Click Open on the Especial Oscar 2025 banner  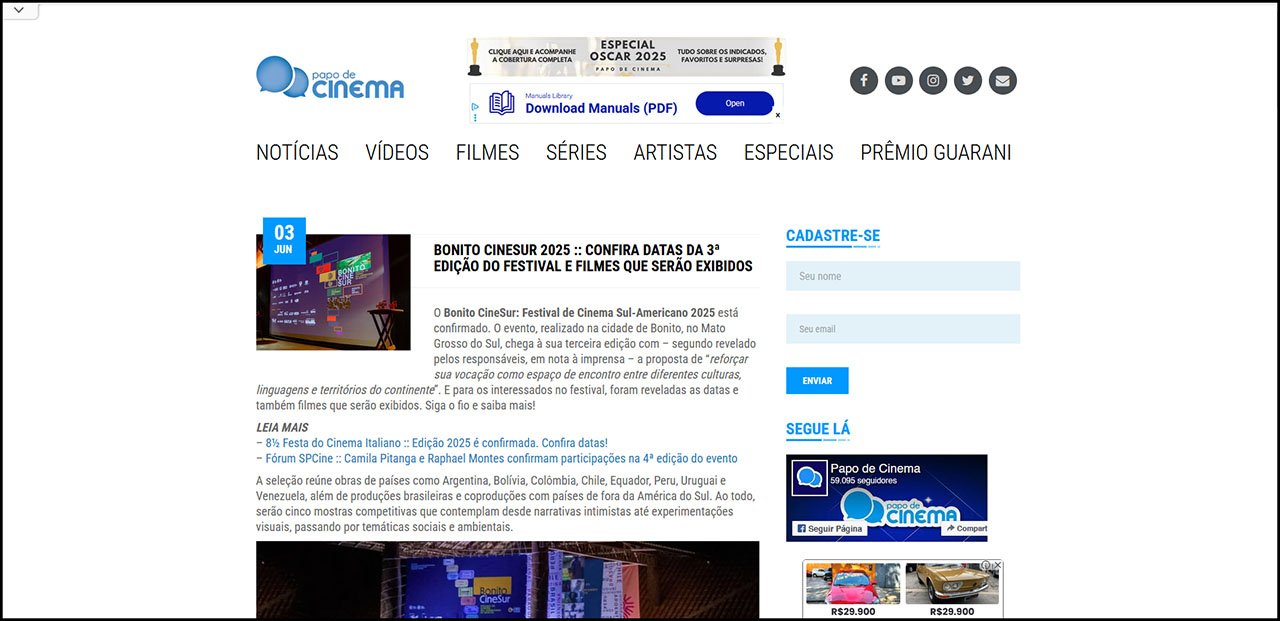(735, 103)
